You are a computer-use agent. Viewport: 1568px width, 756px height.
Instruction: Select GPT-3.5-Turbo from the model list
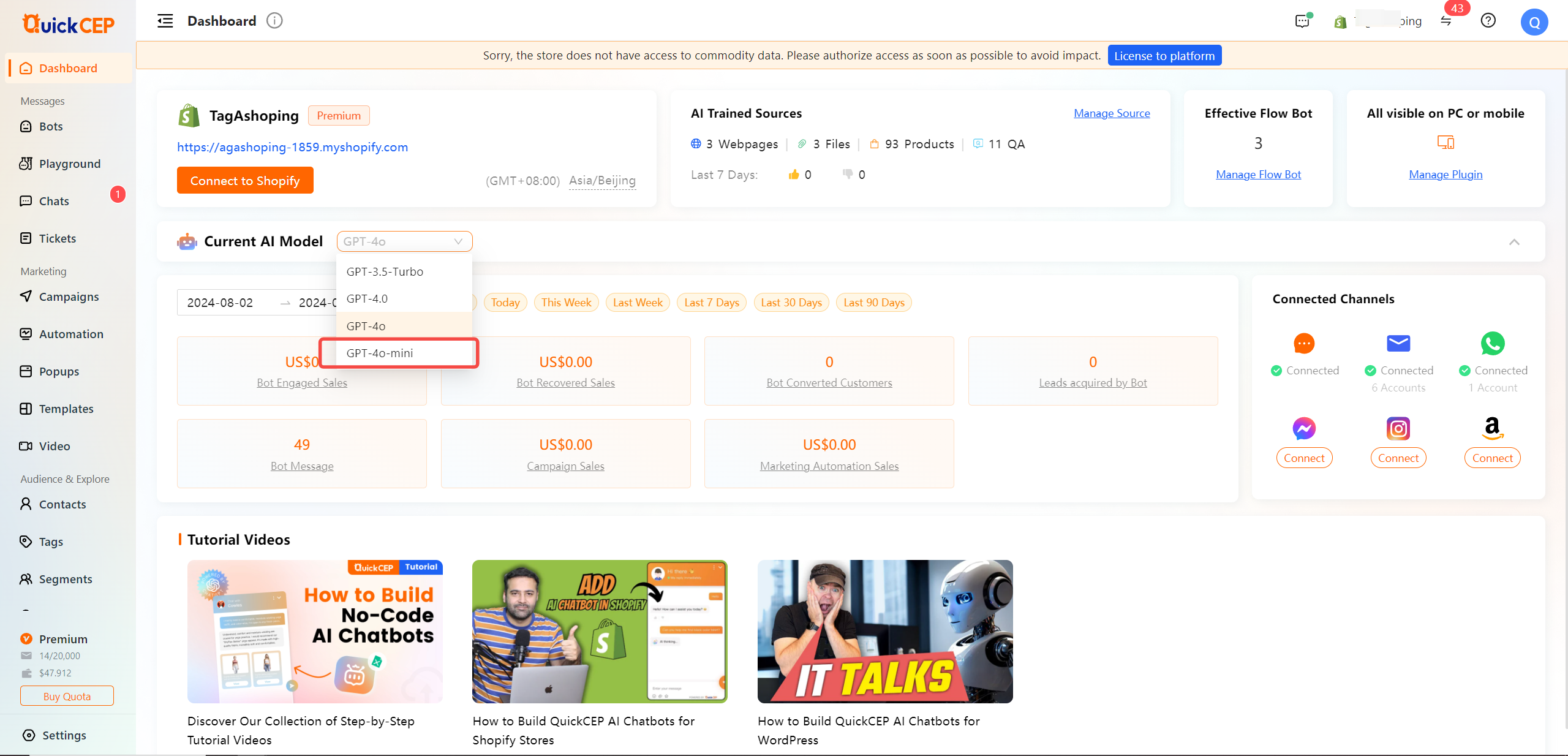404,271
